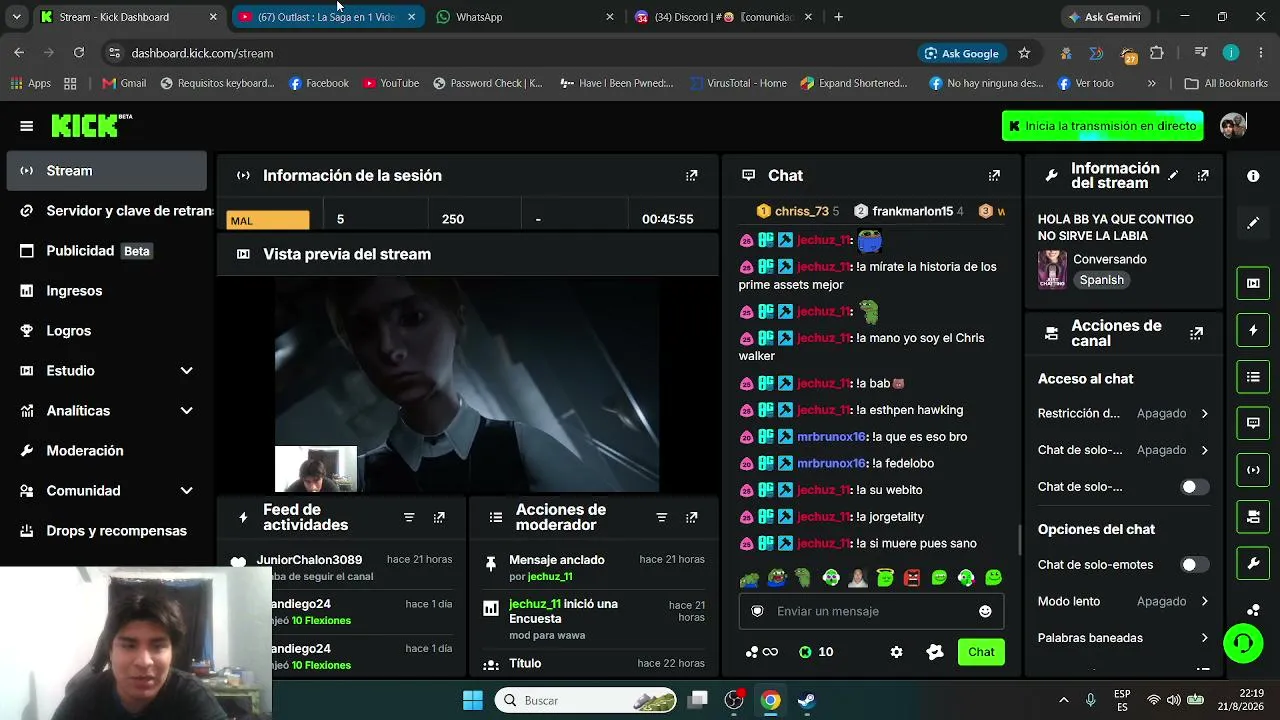Filter the Acciones de moderador list
This screenshot has height=720, width=1280.
coord(661,518)
